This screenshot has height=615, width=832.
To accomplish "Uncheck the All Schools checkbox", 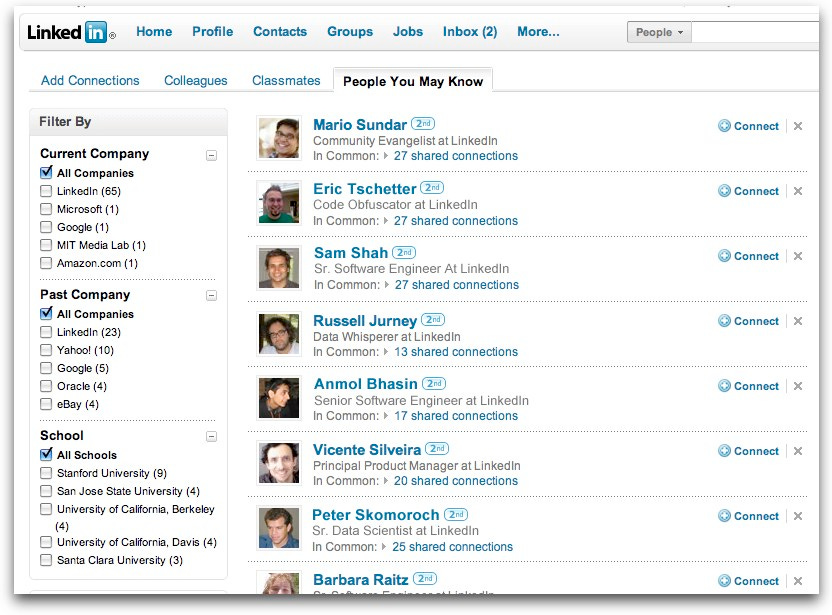I will (x=46, y=455).
